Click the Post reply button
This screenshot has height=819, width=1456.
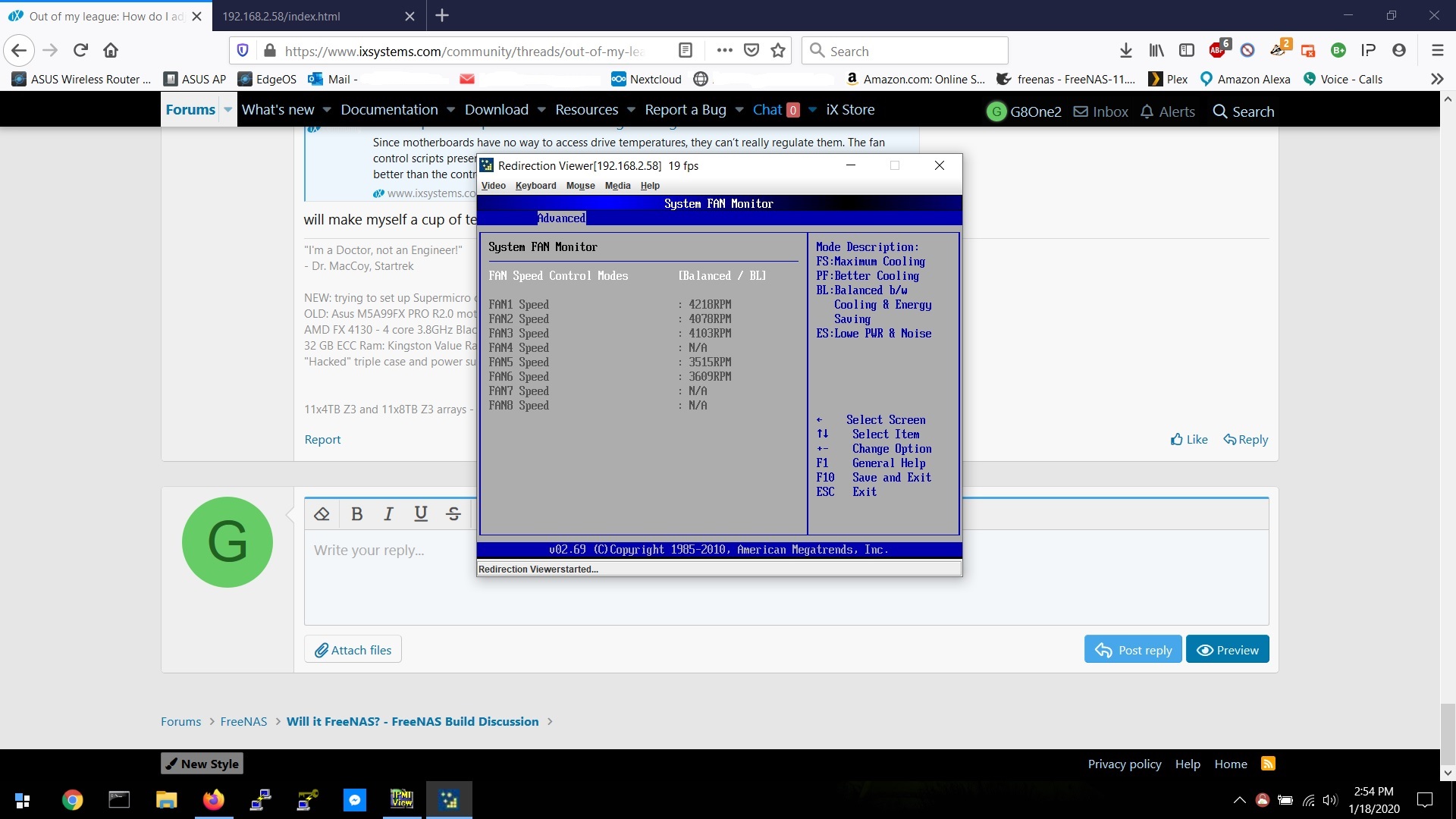pos(1133,650)
